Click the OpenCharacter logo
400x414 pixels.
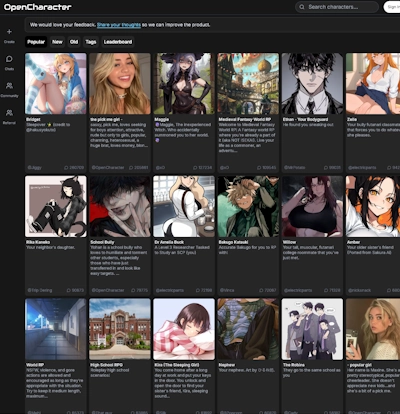coord(37,7)
